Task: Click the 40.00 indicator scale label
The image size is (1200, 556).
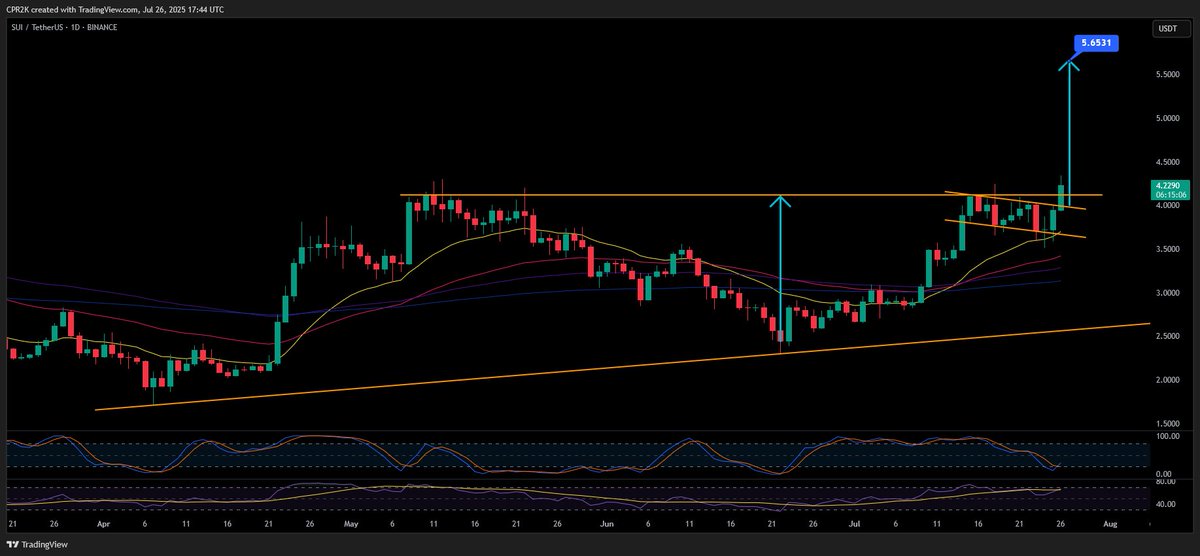Action: point(1167,504)
